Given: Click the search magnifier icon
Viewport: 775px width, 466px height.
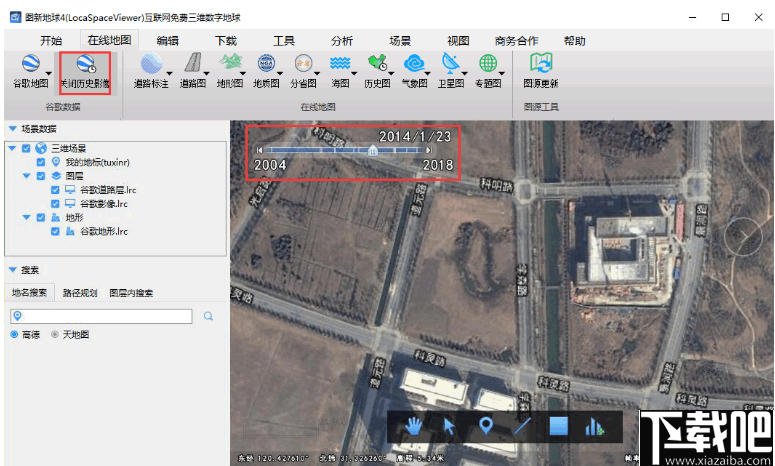Looking at the screenshot, I should 208,316.
